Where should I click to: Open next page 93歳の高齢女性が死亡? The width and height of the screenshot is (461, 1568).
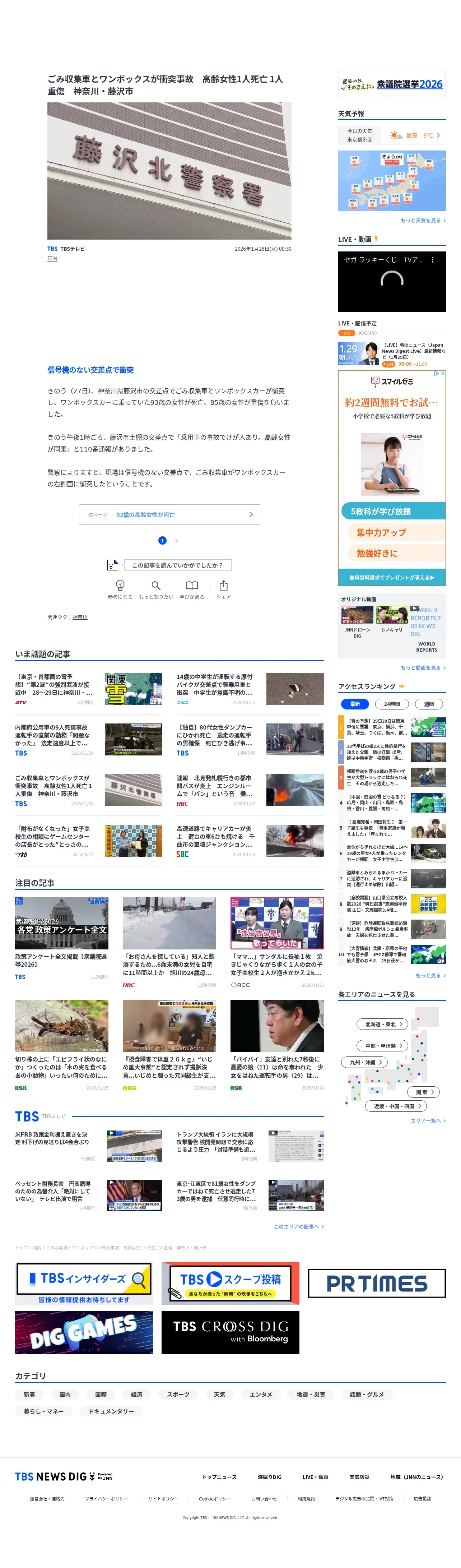point(170,514)
